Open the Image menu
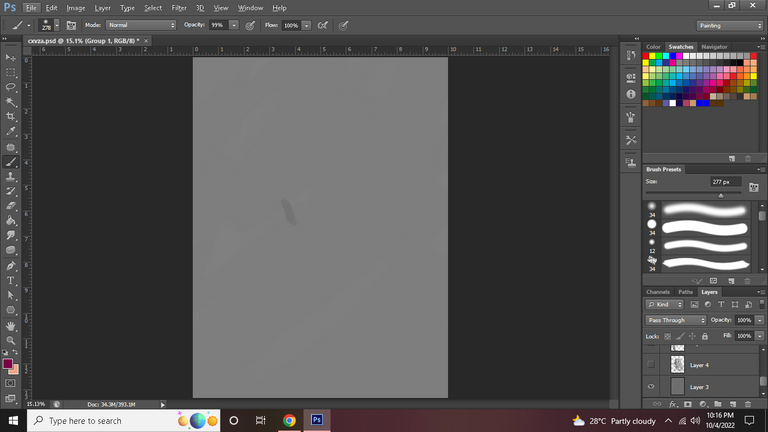768x432 pixels. 75,8
